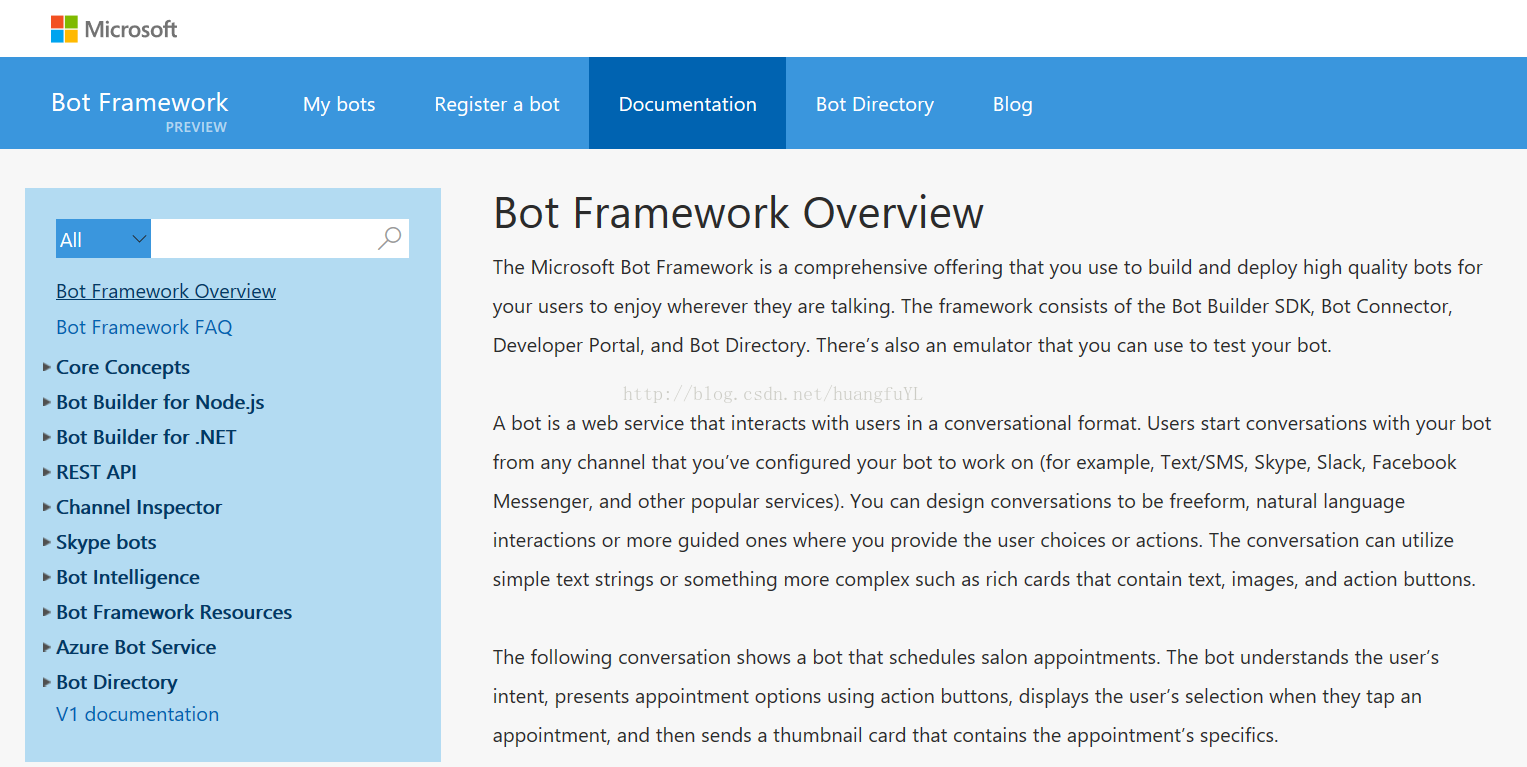Expand Channel Inspector triangle
This screenshot has width=1527, height=767.
coord(47,507)
